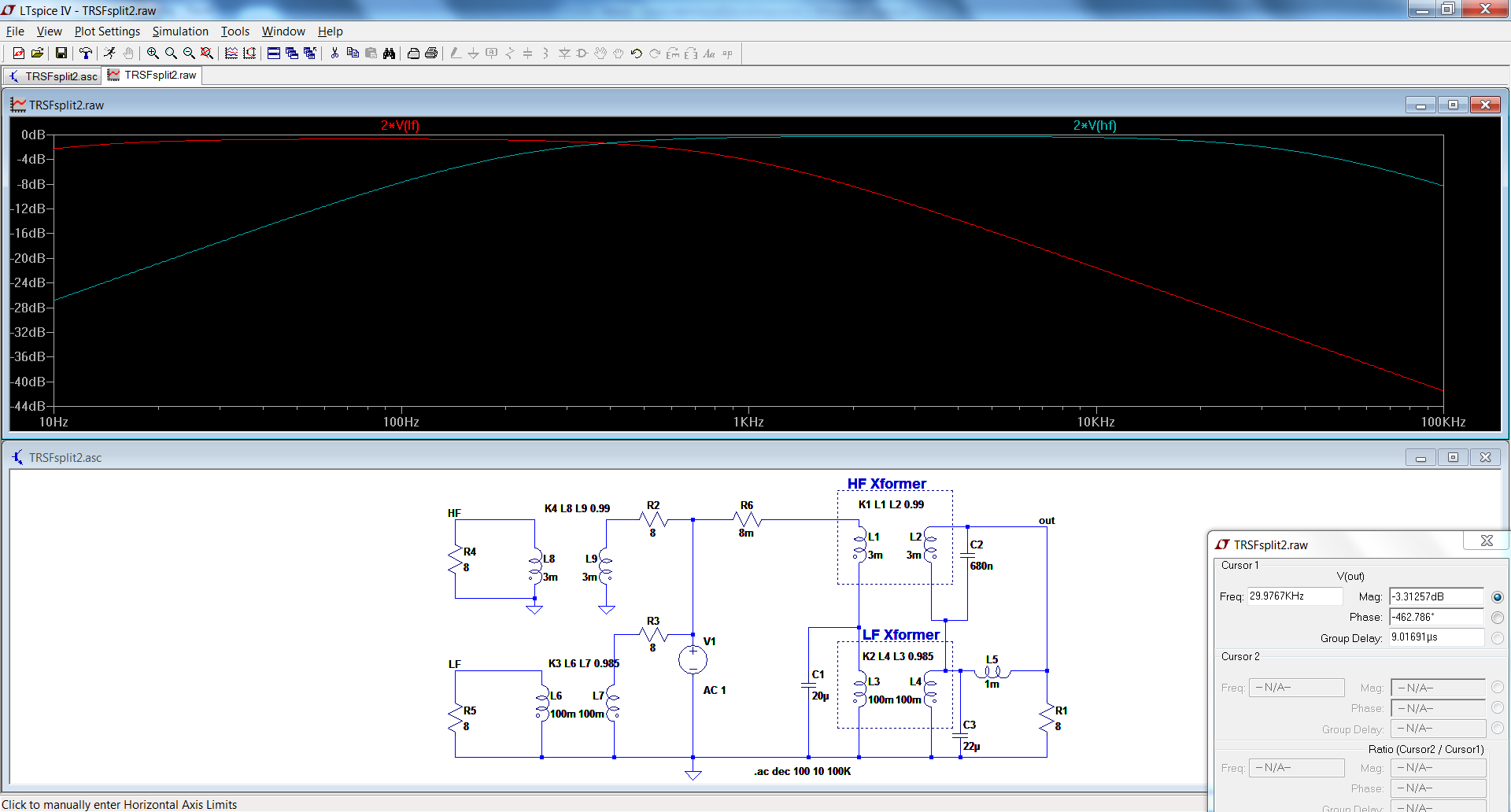The height and width of the screenshot is (812, 1511).
Task: Click the Zoom In magnifier icon
Action: click(x=153, y=54)
